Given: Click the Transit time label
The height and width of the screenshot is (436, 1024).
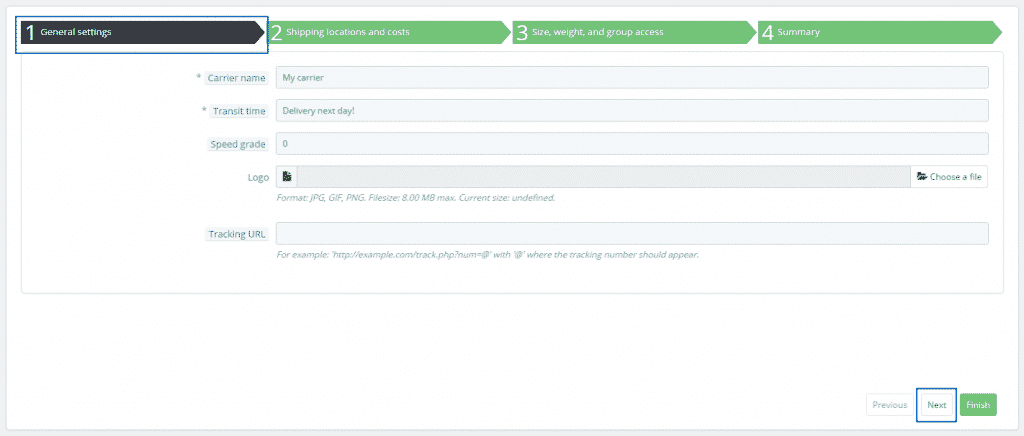Looking at the screenshot, I should point(239,111).
